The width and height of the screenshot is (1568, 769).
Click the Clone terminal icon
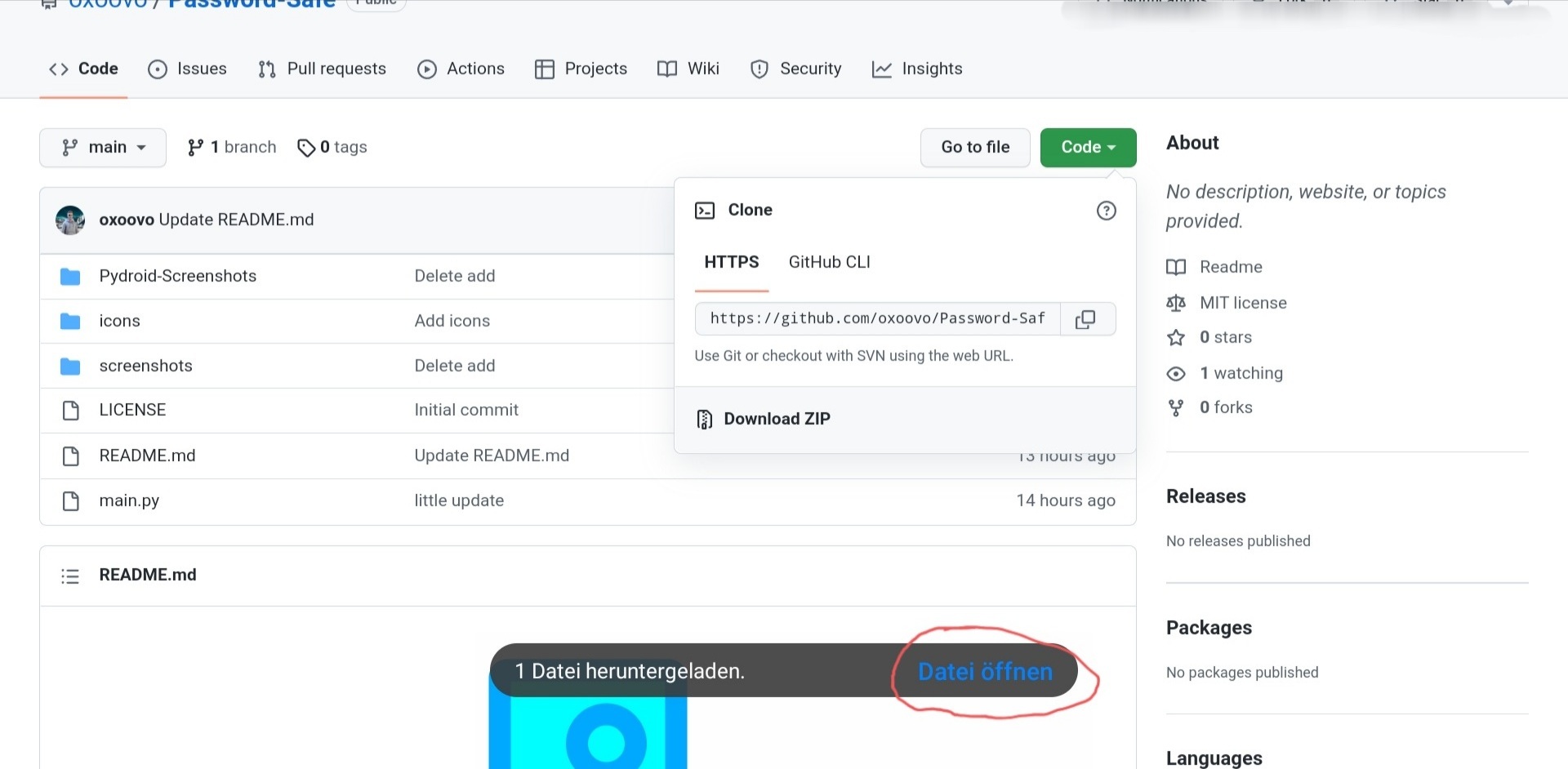(x=705, y=211)
